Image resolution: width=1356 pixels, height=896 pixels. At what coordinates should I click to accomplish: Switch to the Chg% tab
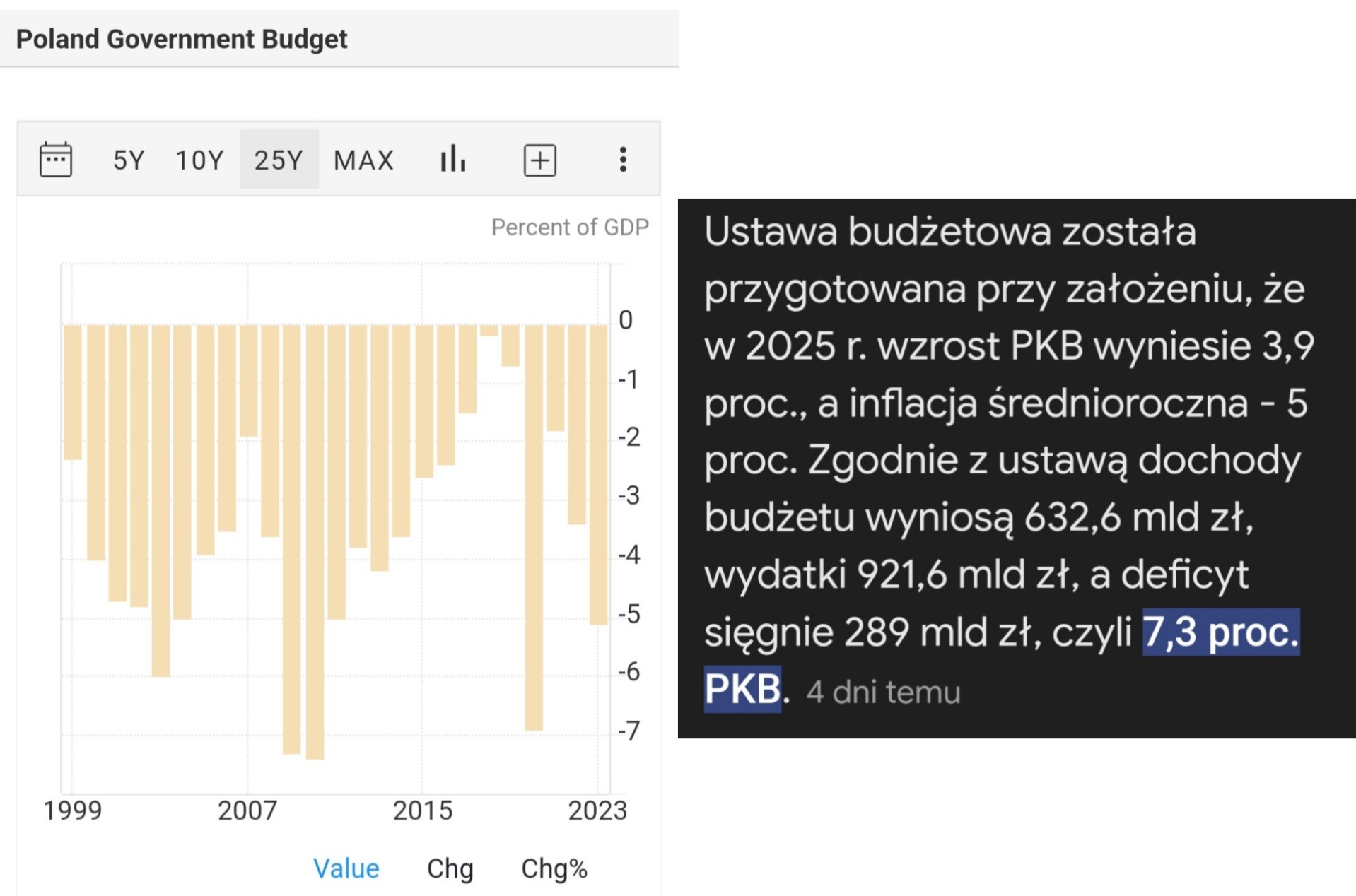coord(554,868)
